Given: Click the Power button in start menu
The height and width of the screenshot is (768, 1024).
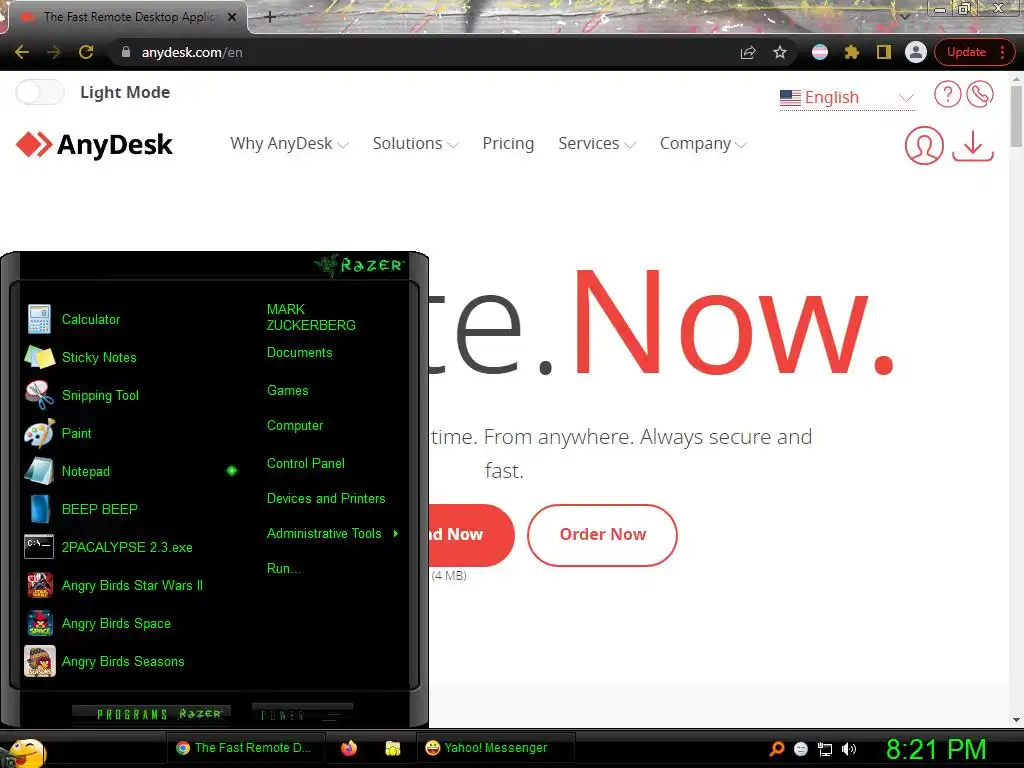Looking at the screenshot, I should click(302, 714).
